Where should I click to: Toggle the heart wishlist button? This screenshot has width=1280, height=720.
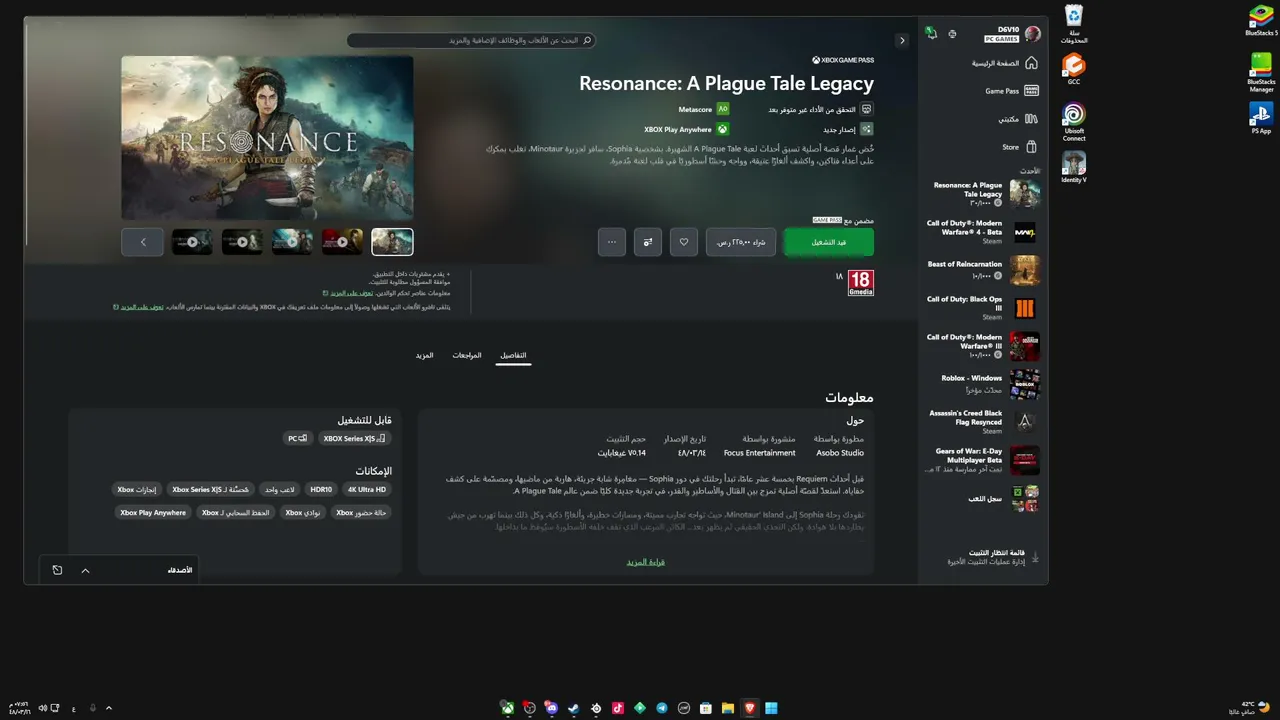click(684, 242)
